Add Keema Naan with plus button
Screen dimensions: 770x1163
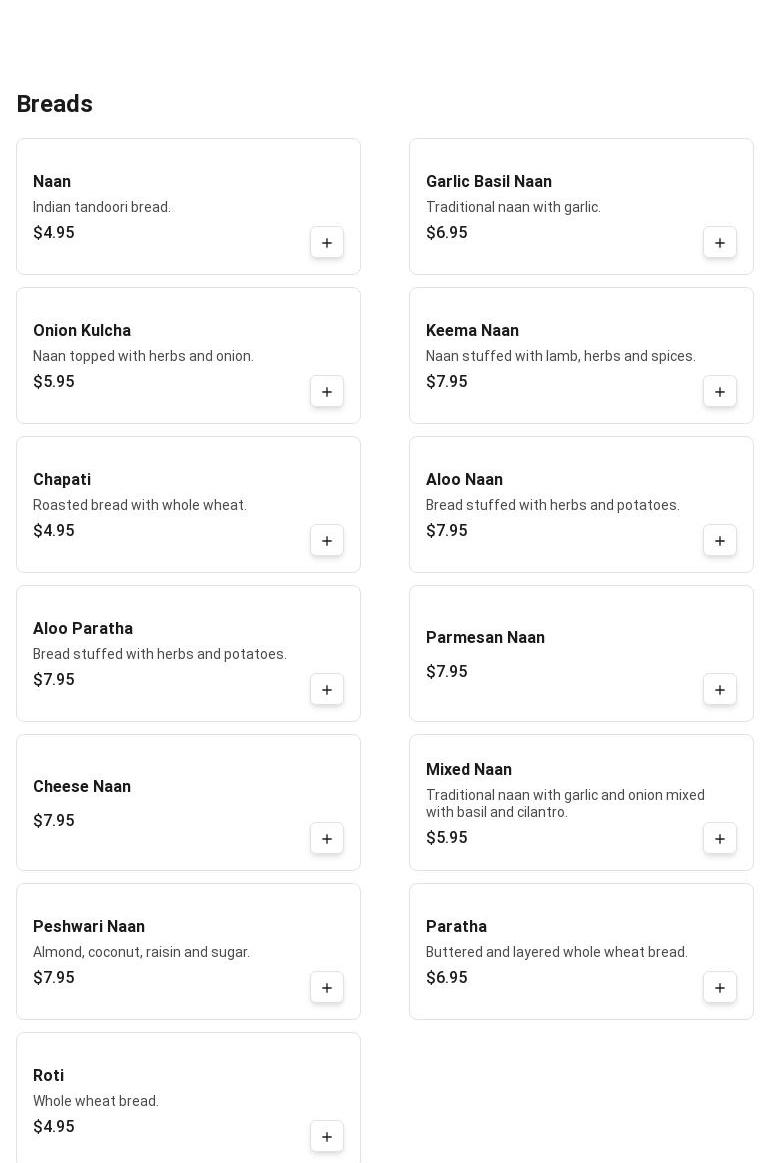tap(720, 392)
